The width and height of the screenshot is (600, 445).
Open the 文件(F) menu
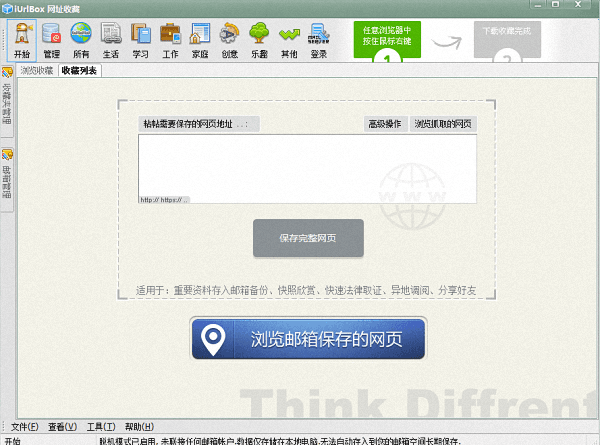[x=25, y=426]
